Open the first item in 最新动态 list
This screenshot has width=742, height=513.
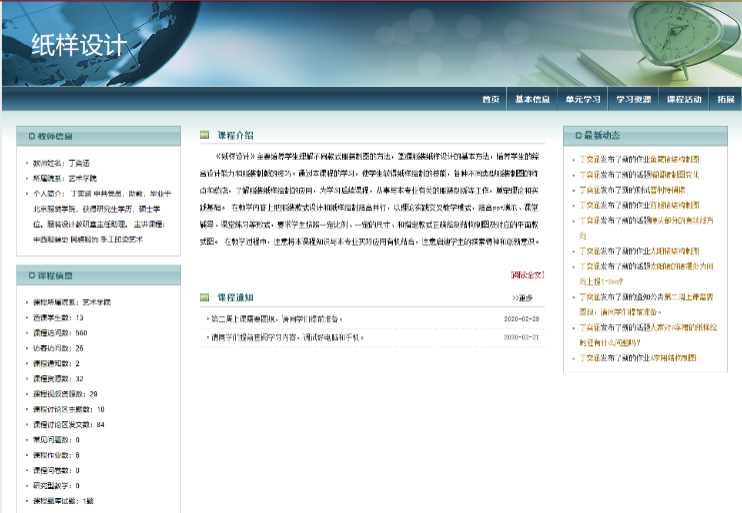(639, 159)
